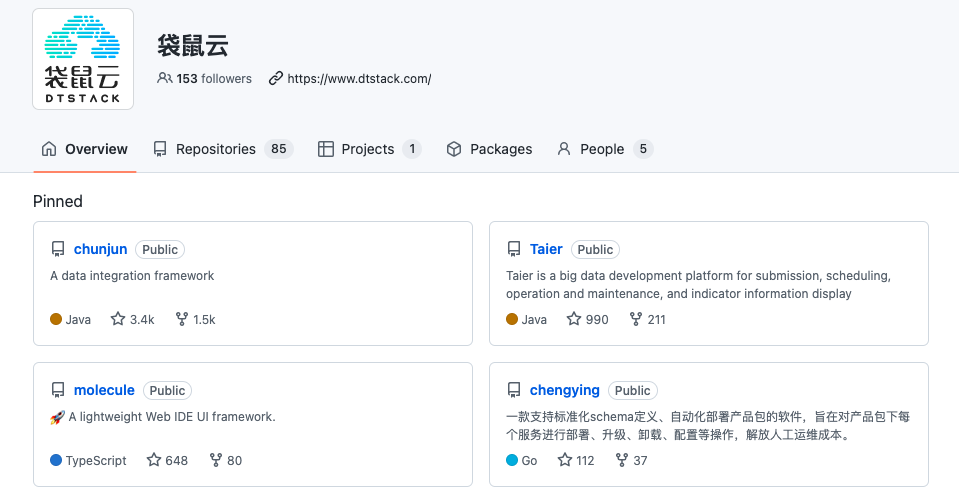This screenshot has height=496, width=959.
Task: Open the molecule repository link
Action: point(104,390)
